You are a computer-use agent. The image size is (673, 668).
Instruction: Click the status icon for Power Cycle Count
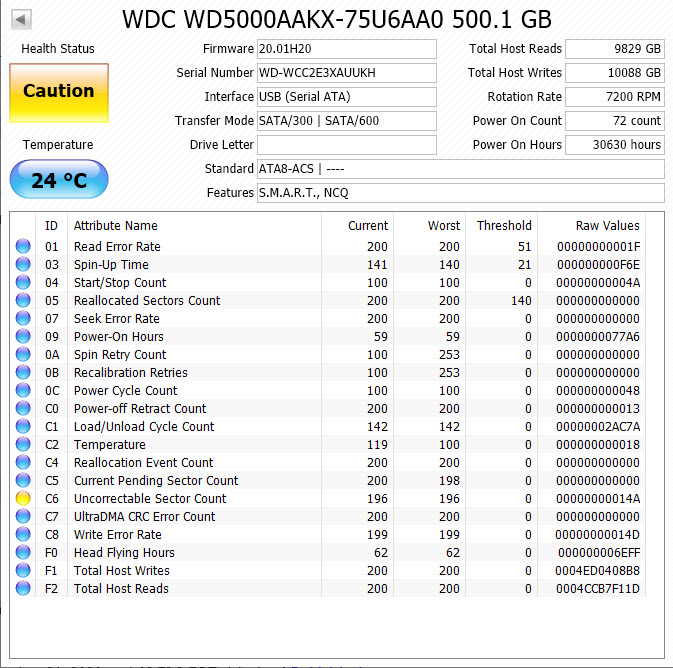coord(23,391)
